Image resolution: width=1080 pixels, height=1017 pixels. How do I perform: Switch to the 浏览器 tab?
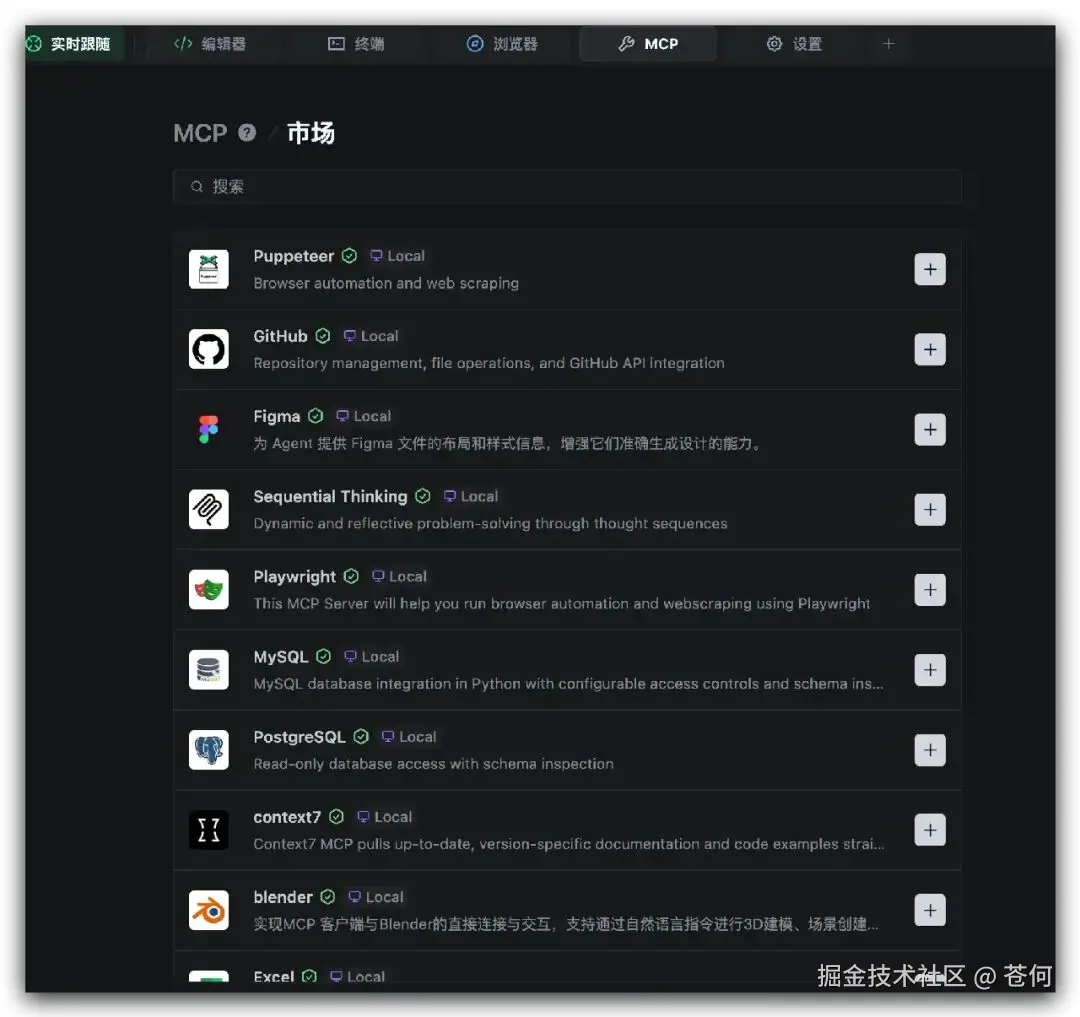click(502, 43)
